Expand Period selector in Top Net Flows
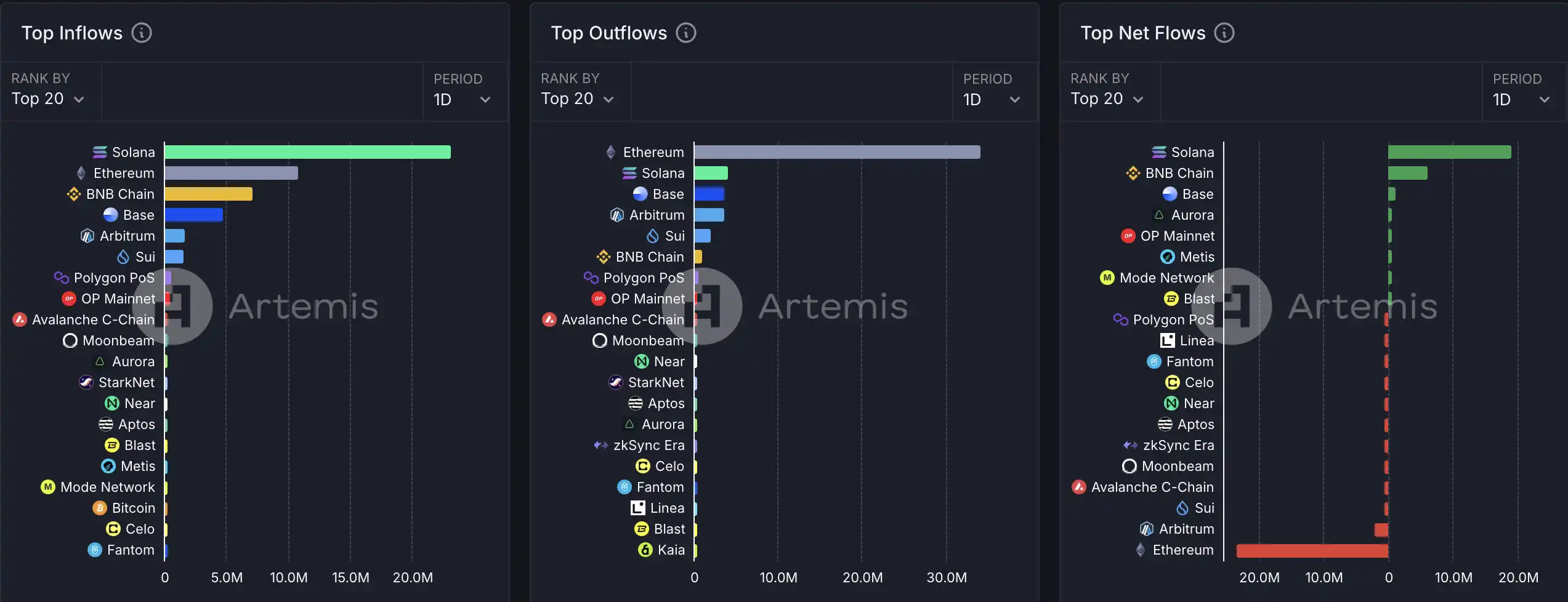The image size is (1568, 602). (x=1521, y=99)
